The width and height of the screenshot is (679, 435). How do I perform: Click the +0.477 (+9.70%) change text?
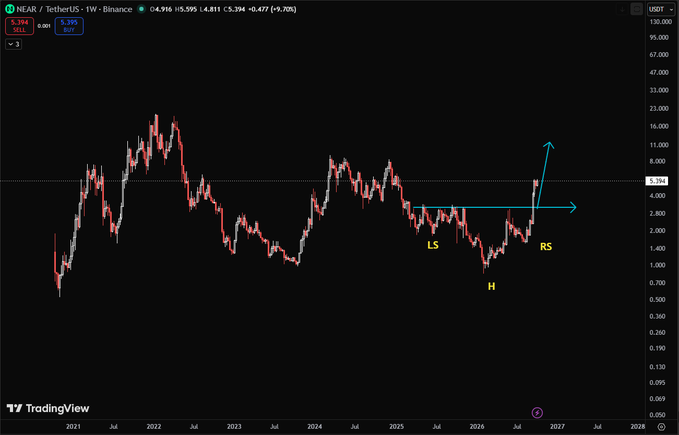[x=273, y=9]
